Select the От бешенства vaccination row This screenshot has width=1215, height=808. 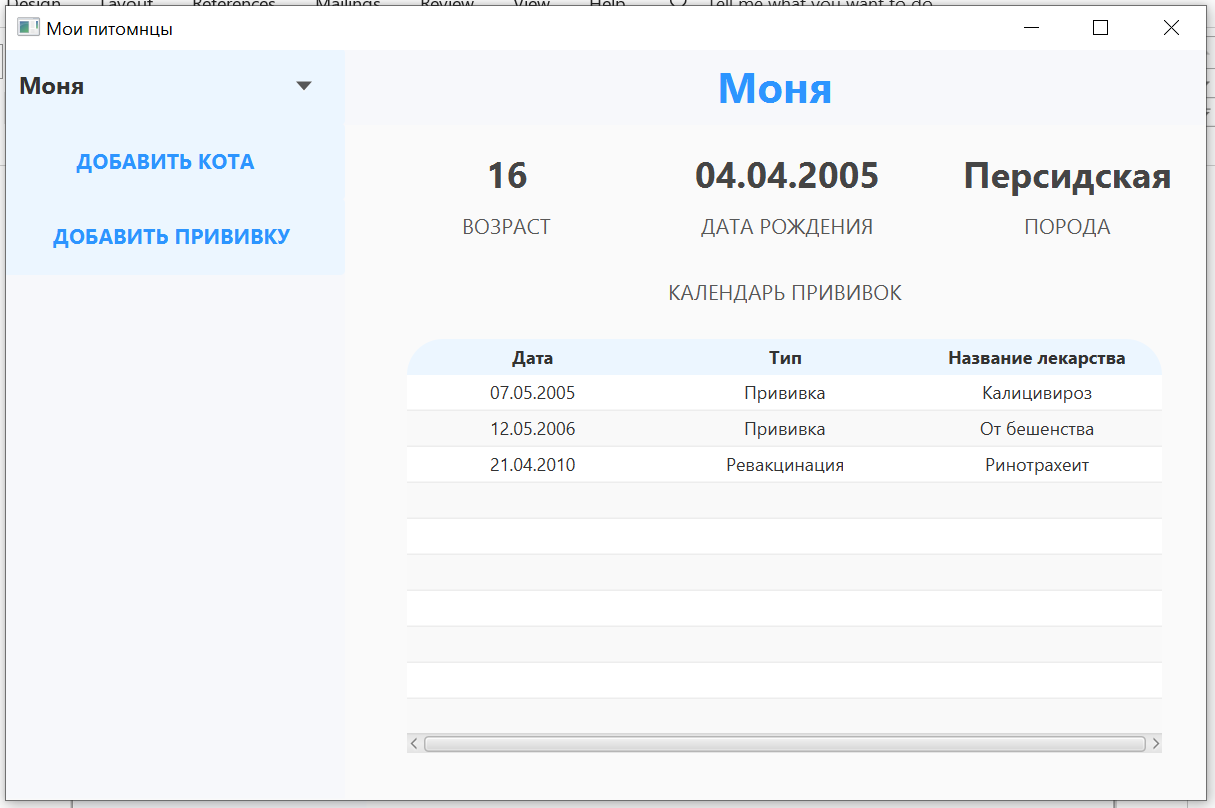click(x=784, y=428)
